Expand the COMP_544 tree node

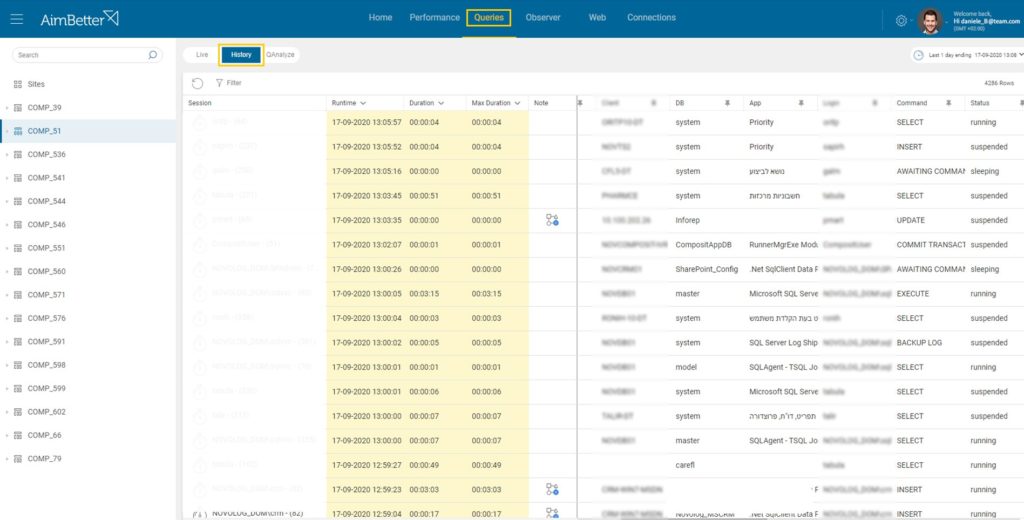pos(7,201)
